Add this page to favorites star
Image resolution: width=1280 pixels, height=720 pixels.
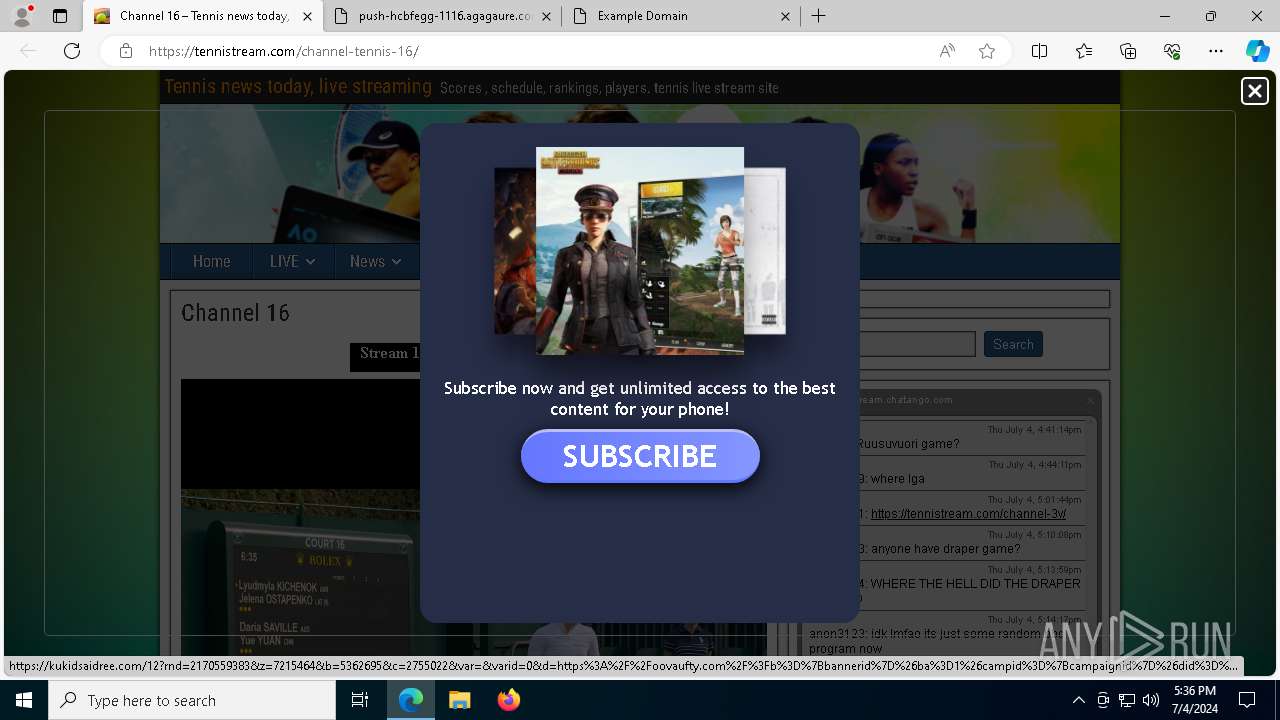[x=987, y=51]
